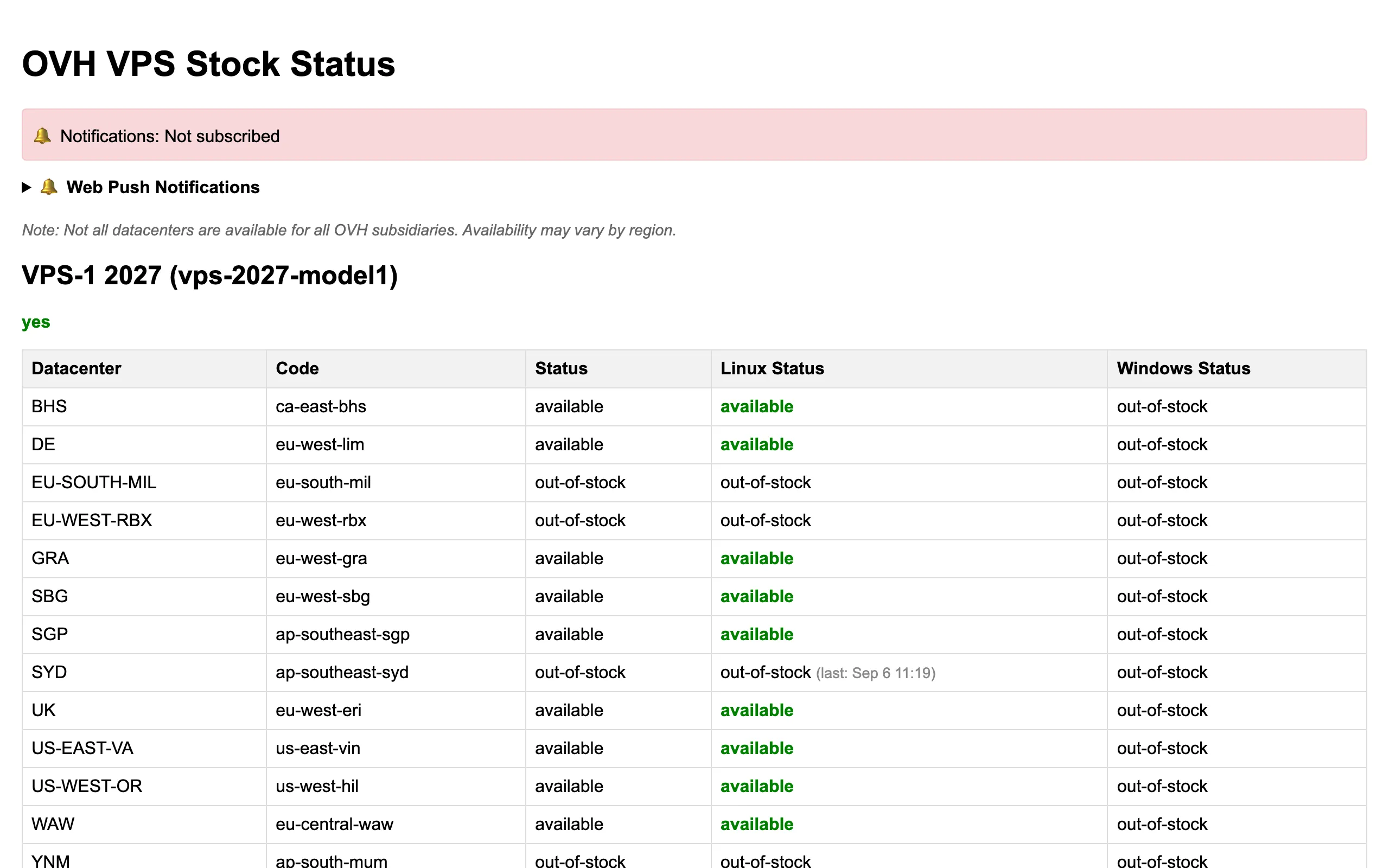The image size is (1389, 868).
Task: Click the Linux 'available' status in GRA row
Action: [756, 558]
